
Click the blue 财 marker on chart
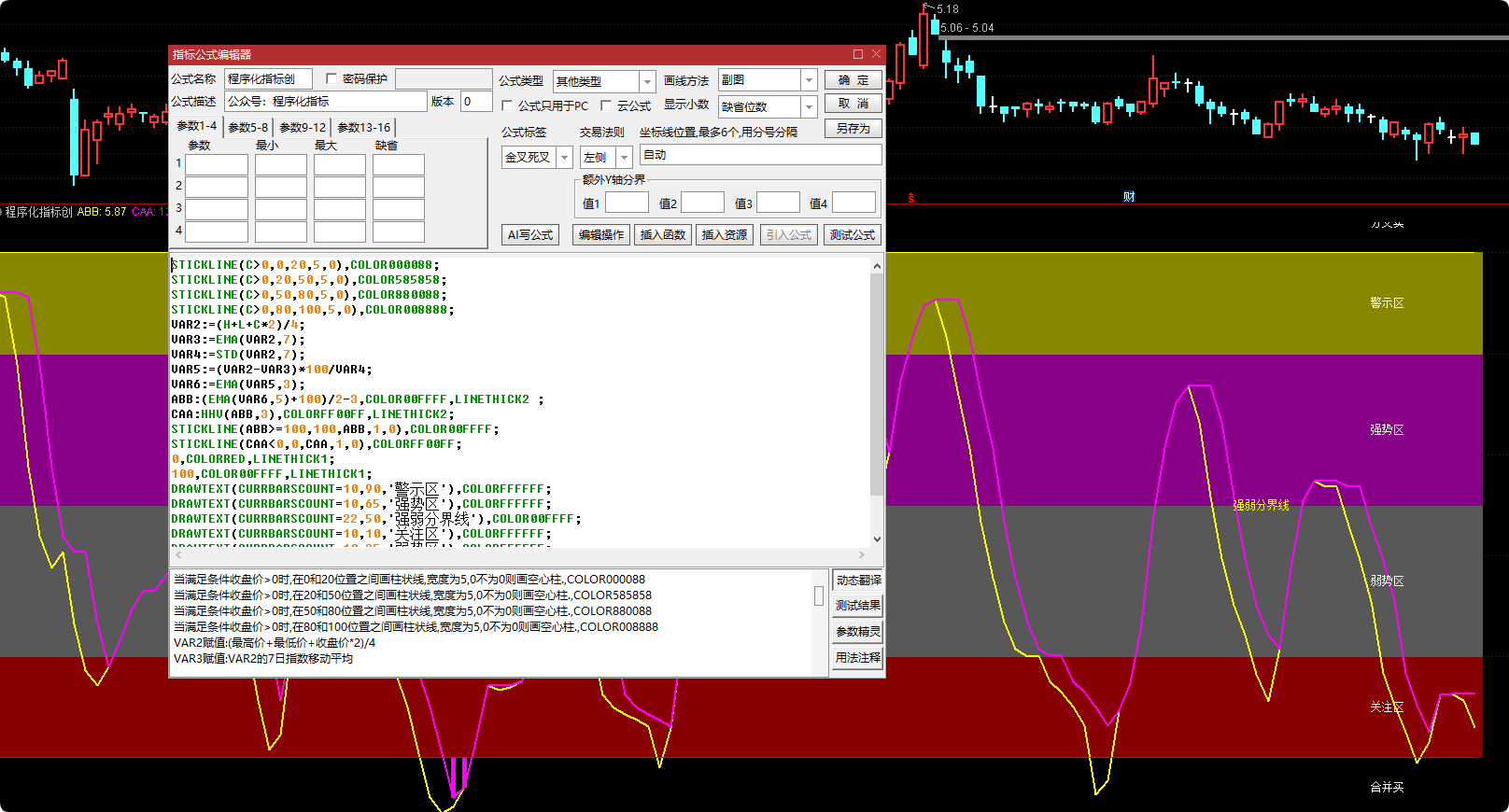pyautogui.click(x=1129, y=197)
